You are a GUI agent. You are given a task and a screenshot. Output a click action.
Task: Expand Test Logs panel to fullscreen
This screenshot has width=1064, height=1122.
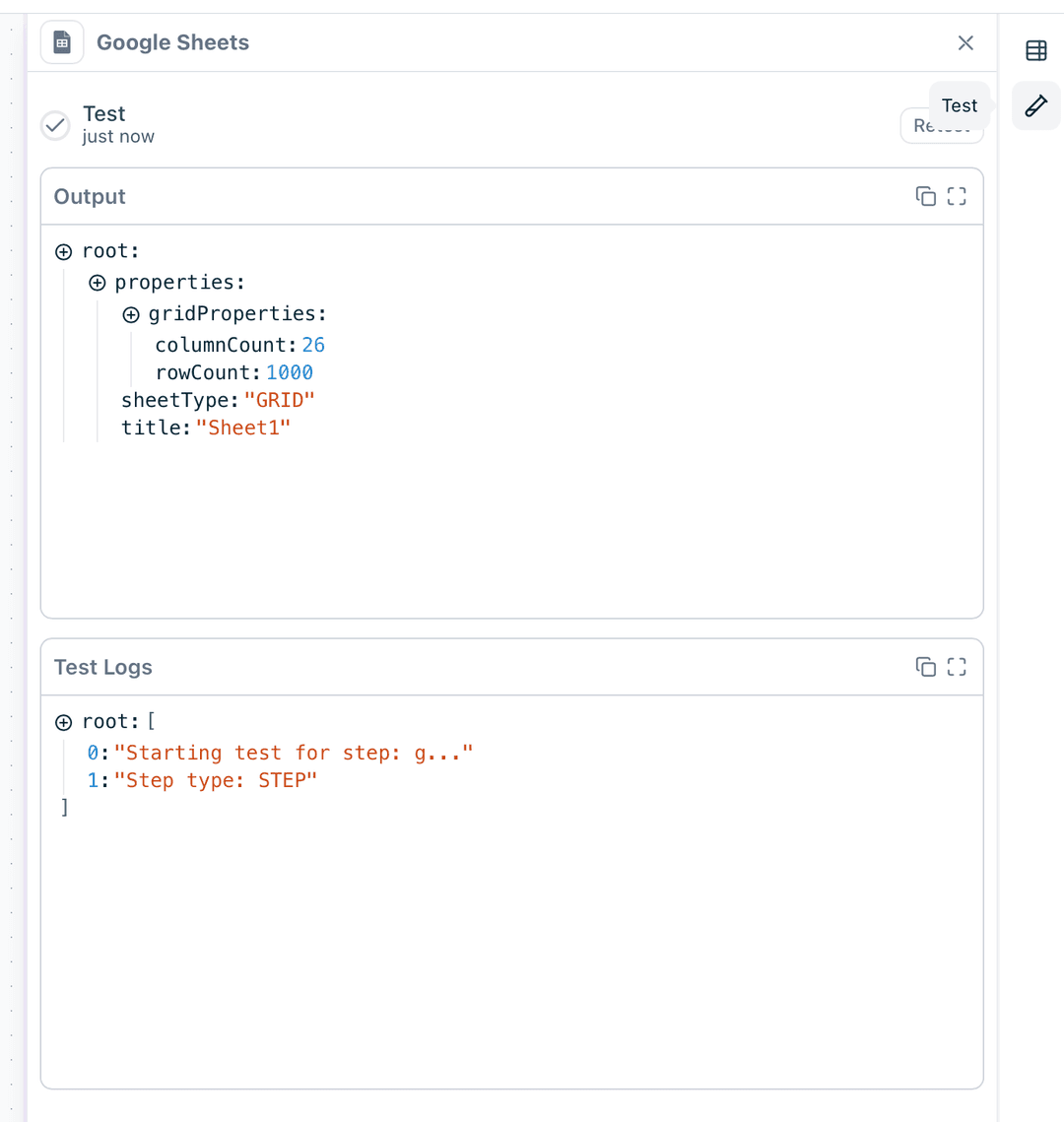pos(957,667)
